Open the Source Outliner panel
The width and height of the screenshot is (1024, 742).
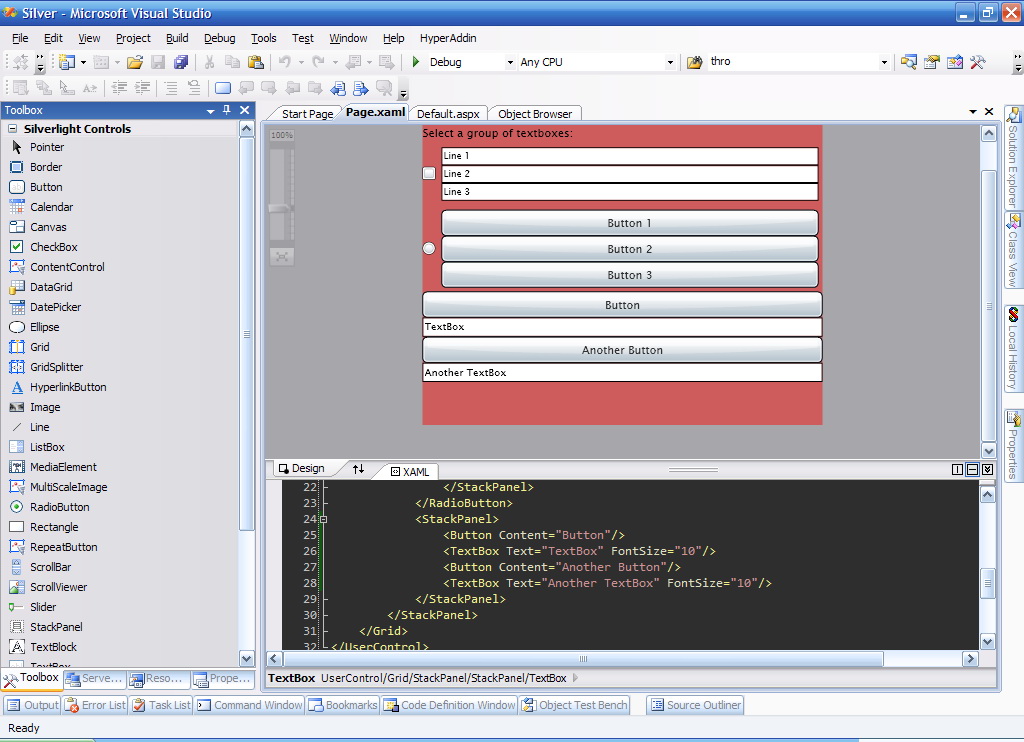696,705
